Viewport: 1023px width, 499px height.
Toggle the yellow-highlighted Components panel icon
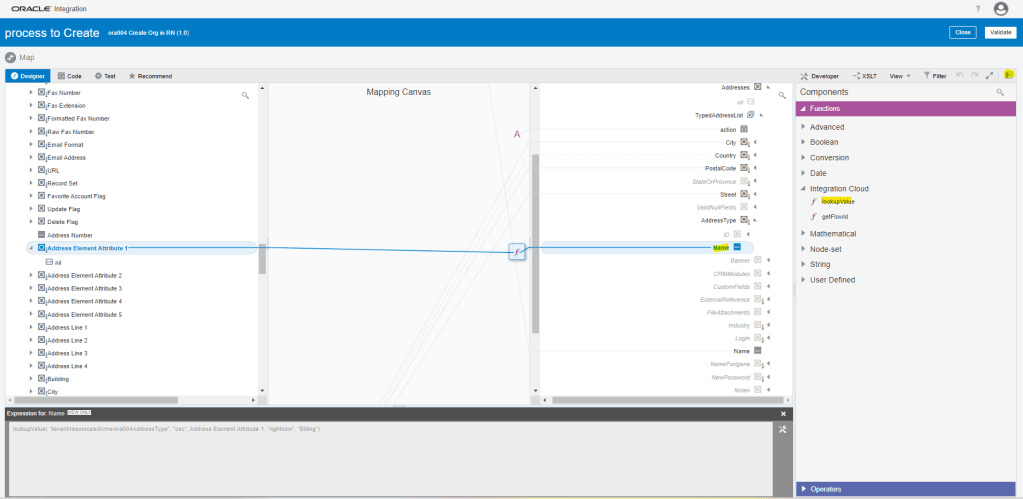coord(1009,75)
